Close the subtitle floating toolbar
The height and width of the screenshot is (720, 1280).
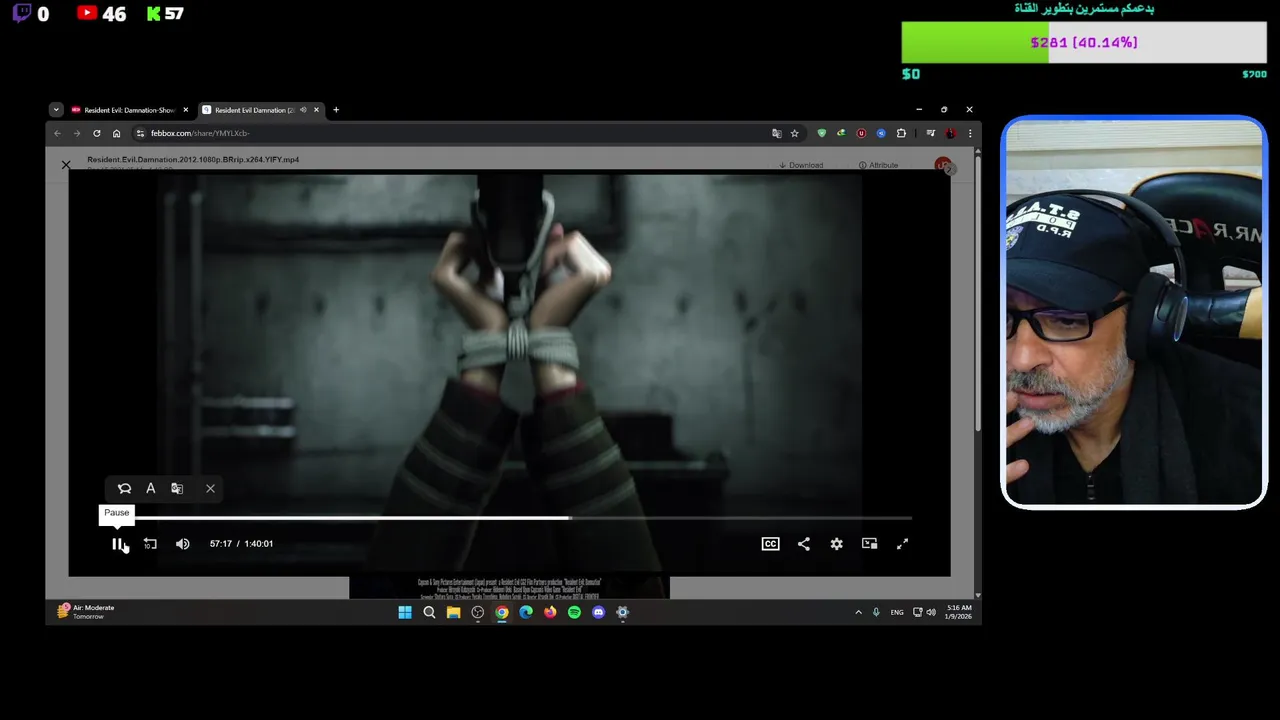pos(210,488)
